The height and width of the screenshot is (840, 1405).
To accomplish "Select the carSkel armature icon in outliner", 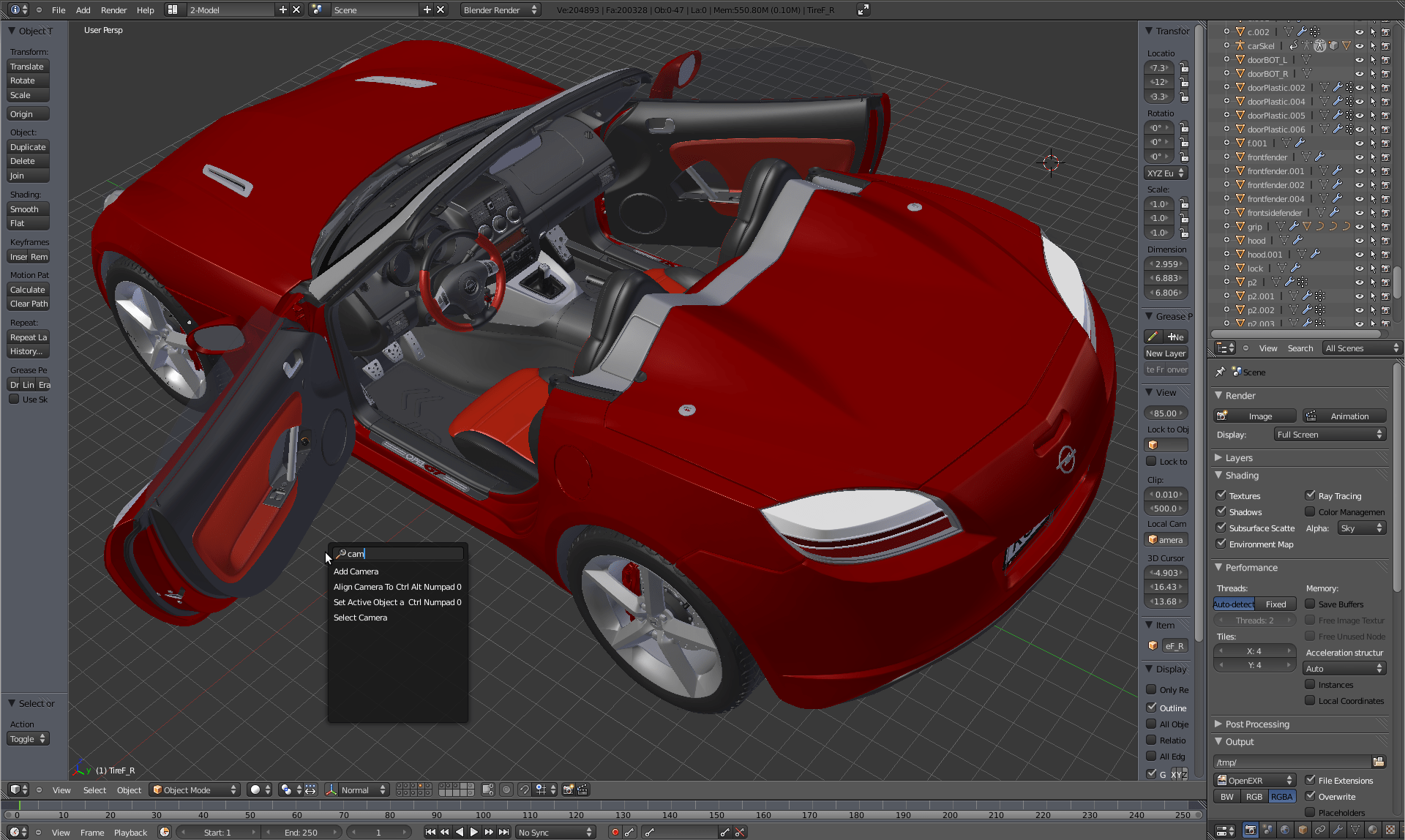I will coord(1240,46).
